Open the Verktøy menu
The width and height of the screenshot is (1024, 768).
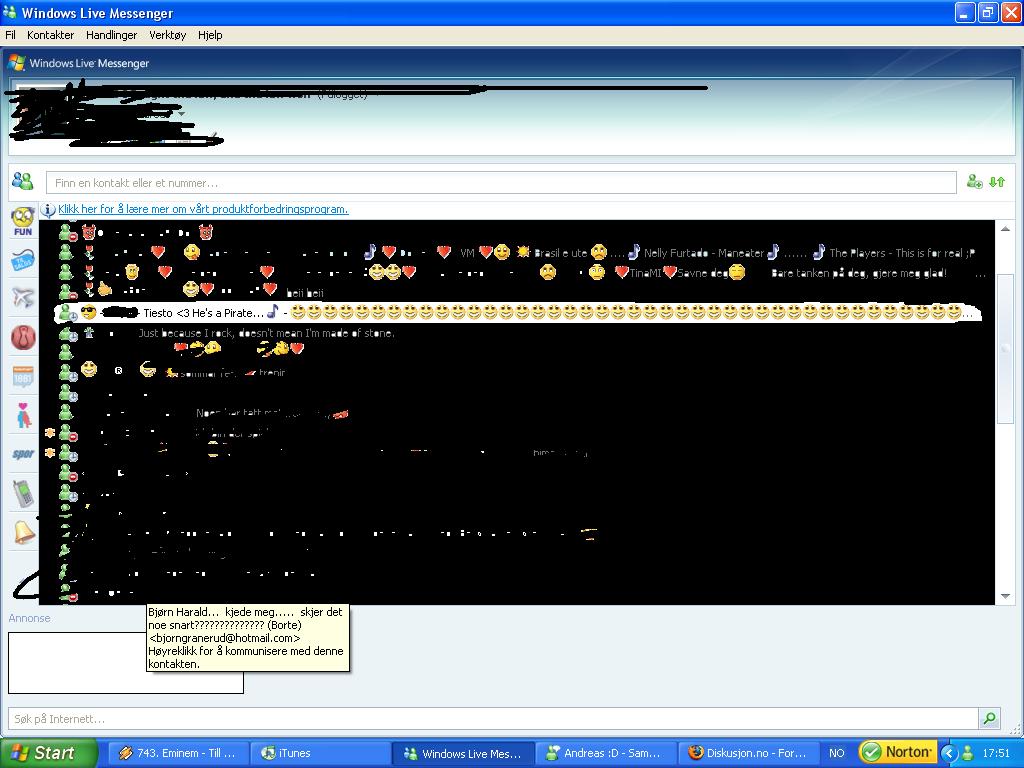[x=168, y=35]
